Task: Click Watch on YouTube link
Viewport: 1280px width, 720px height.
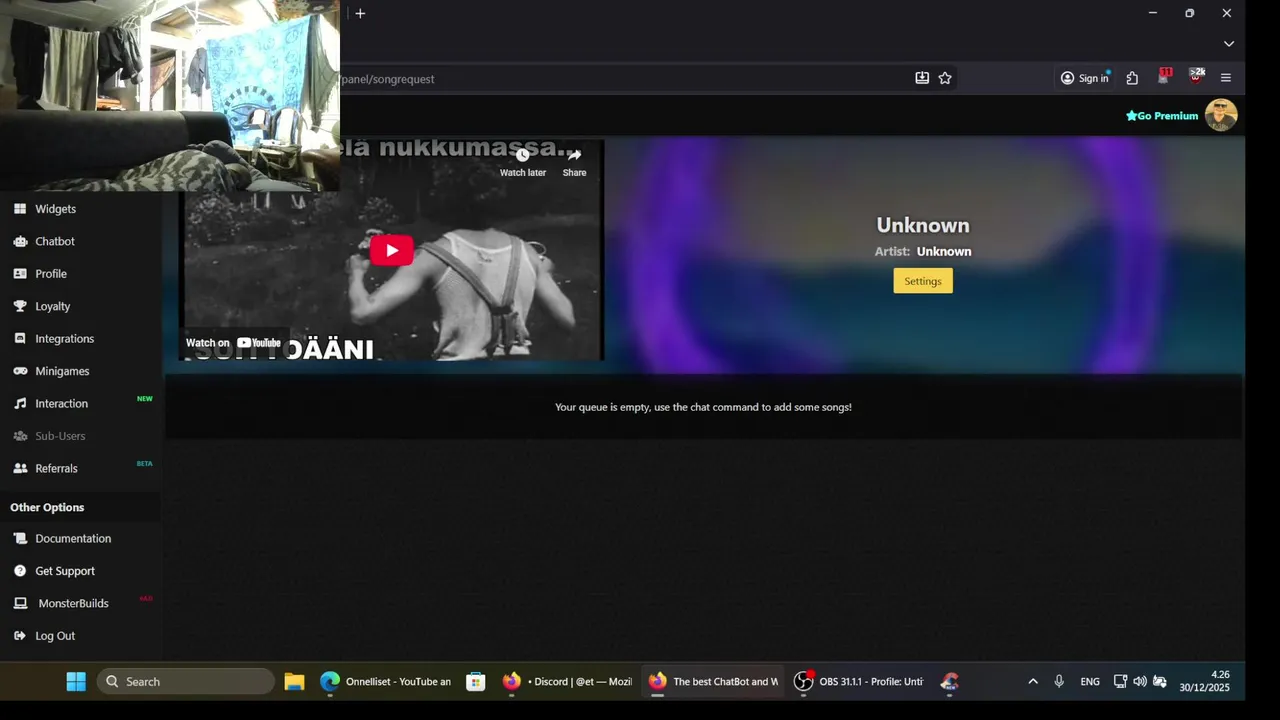Action: 233,343
